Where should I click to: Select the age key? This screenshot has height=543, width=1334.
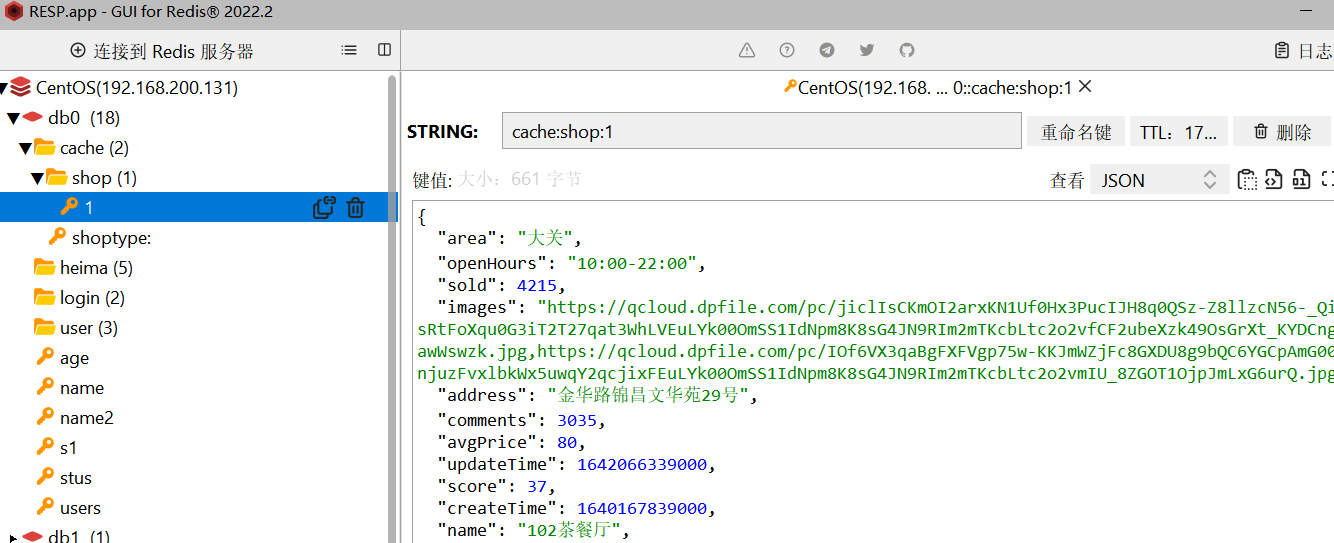[74, 358]
